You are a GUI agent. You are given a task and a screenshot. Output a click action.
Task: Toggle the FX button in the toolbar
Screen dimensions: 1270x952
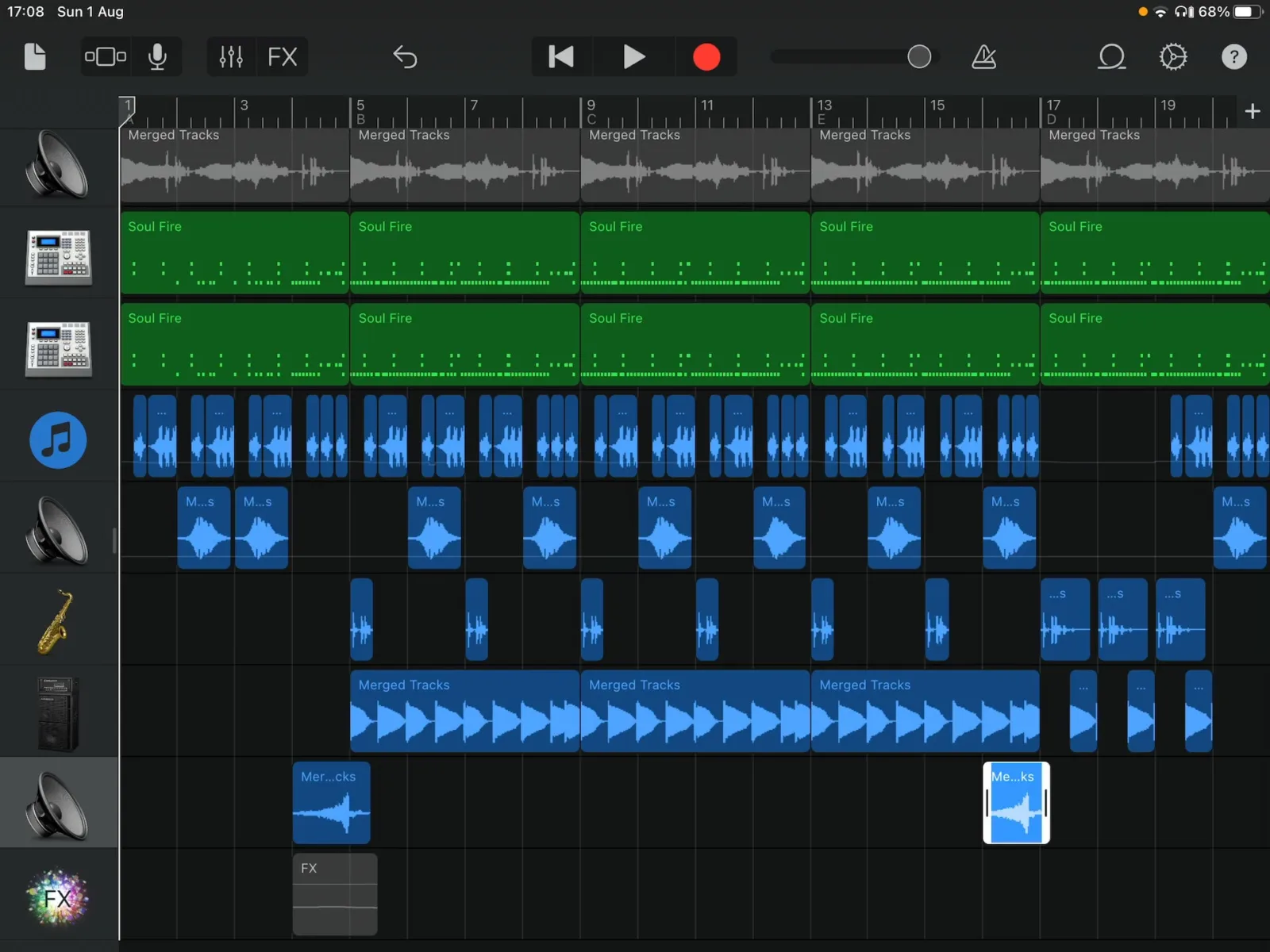pos(283,57)
